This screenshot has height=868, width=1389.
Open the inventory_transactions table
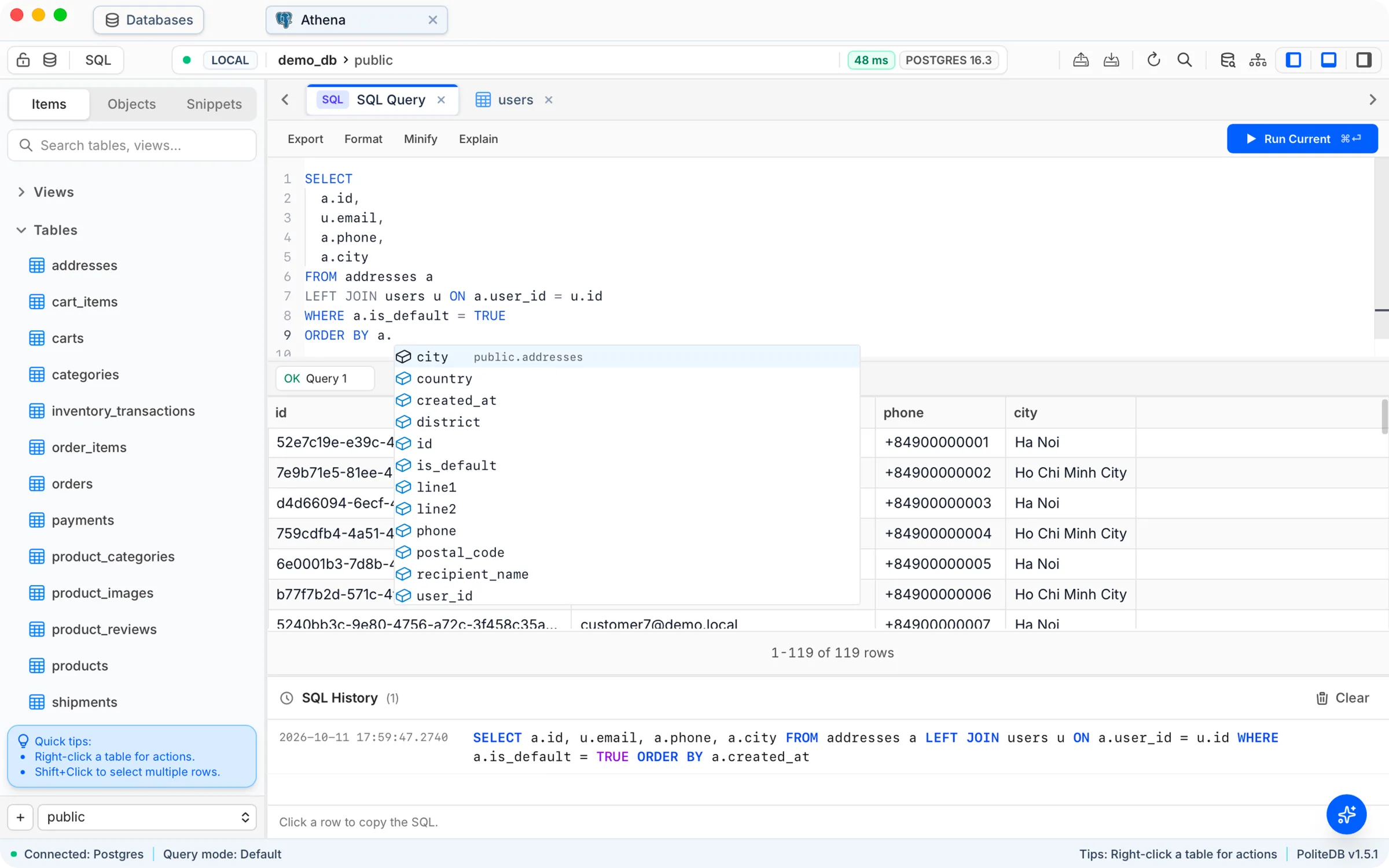pos(123,411)
